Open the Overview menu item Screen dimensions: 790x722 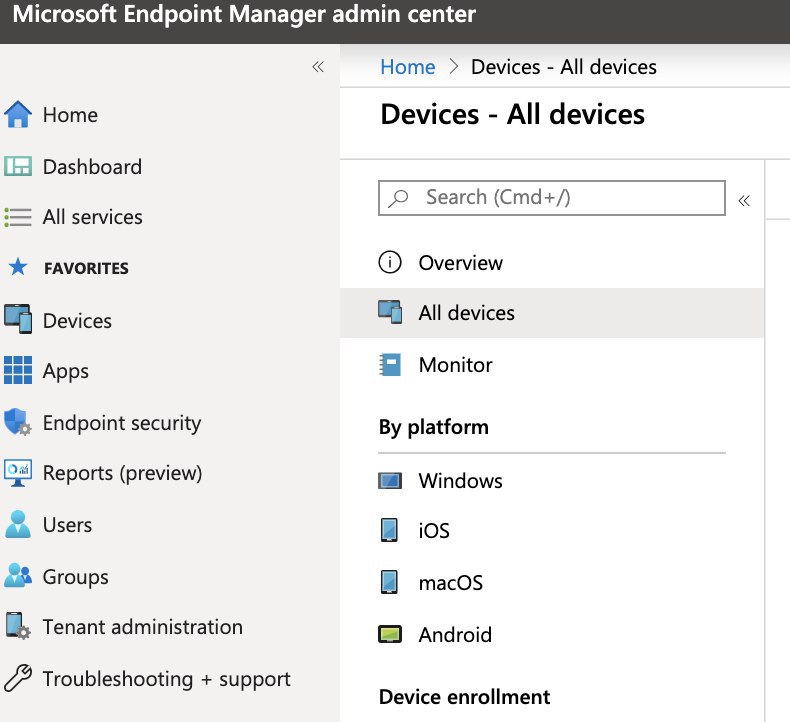coord(552,262)
